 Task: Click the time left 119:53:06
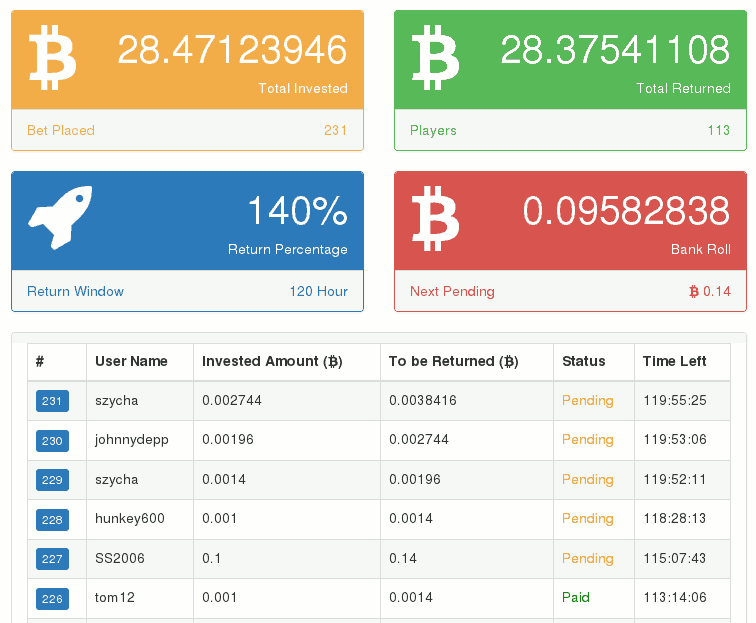pos(675,440)
